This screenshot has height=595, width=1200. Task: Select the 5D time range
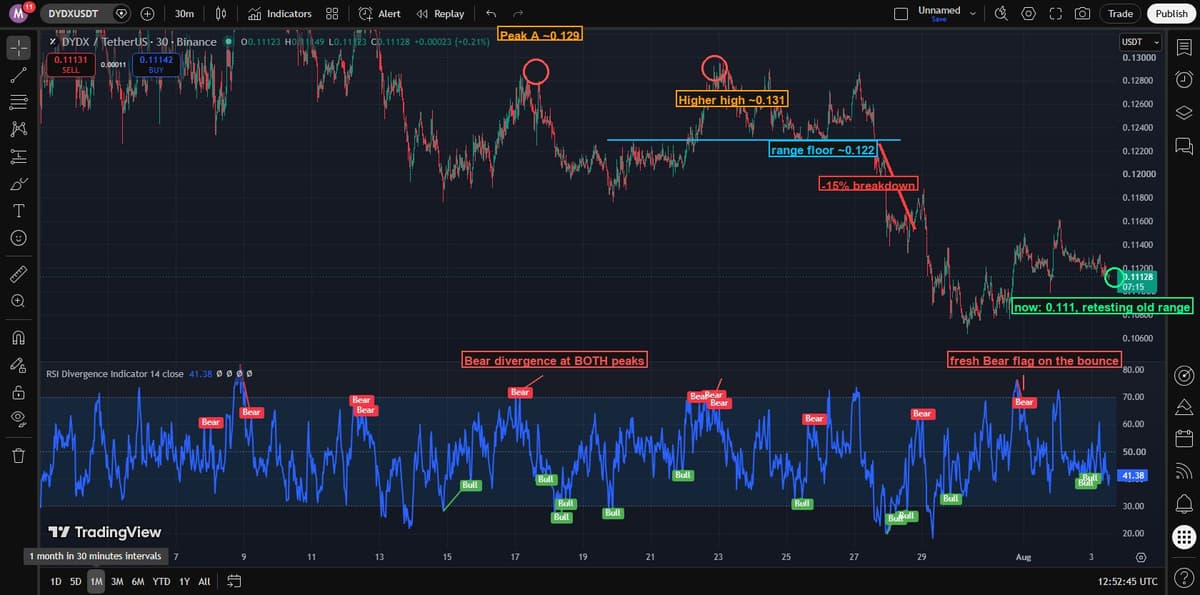tap(76, 581)
